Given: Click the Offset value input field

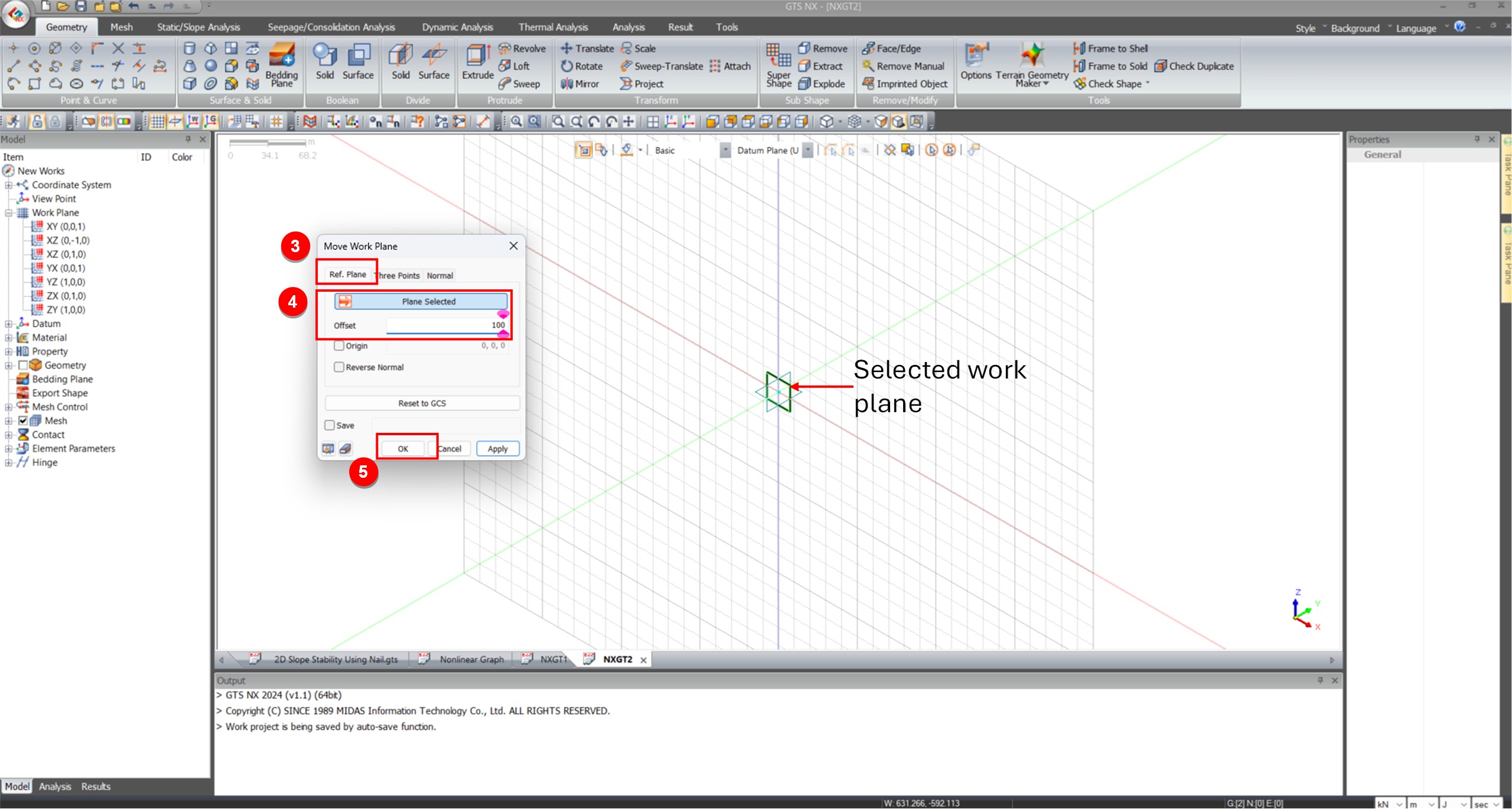Looking at the screenshot, I should (447, 325).
